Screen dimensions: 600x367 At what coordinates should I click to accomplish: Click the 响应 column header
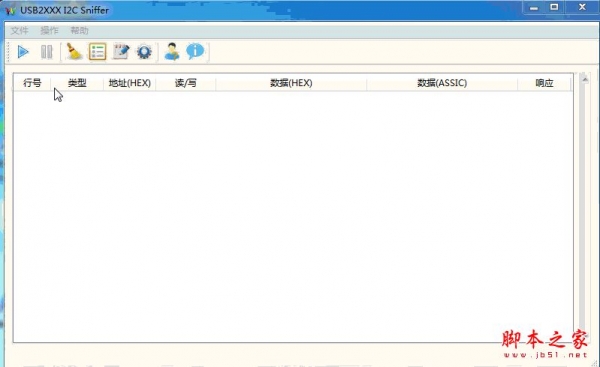[x=544, y=83]
